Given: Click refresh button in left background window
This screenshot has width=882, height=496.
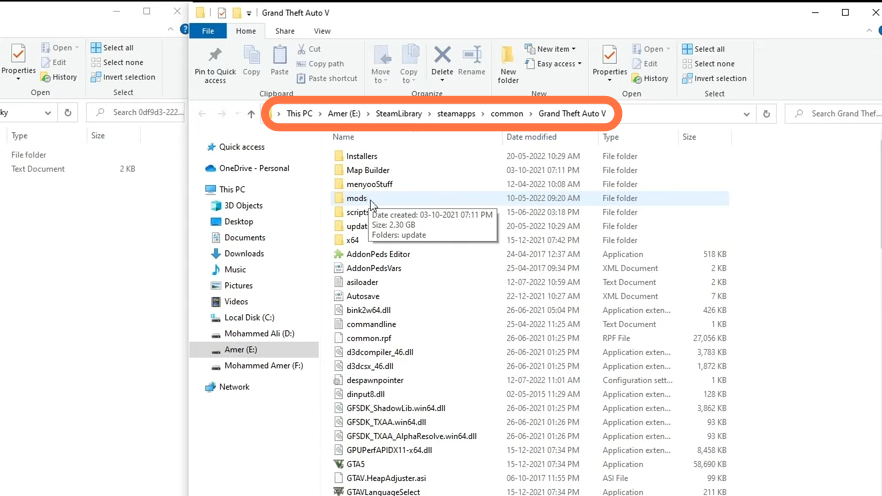Looking at the screenshot, I should tap(68, 112).
